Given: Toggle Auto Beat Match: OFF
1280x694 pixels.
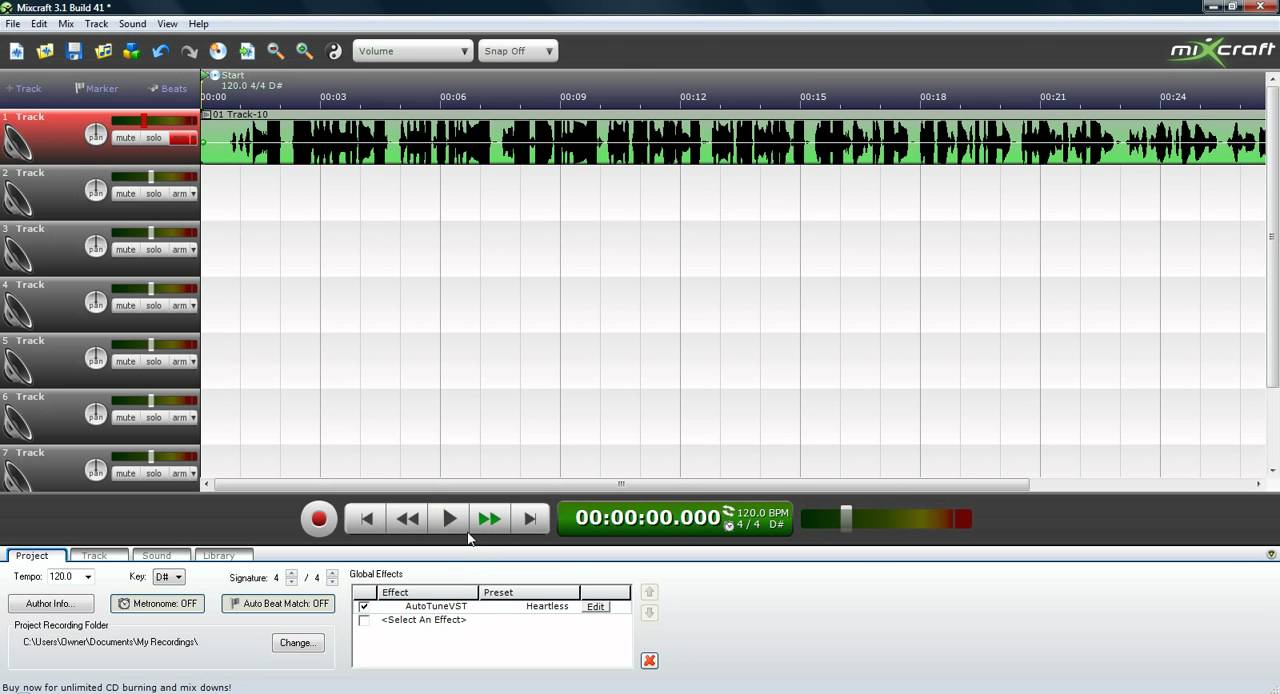Looking at the screenshot, I should pos(278,604).
